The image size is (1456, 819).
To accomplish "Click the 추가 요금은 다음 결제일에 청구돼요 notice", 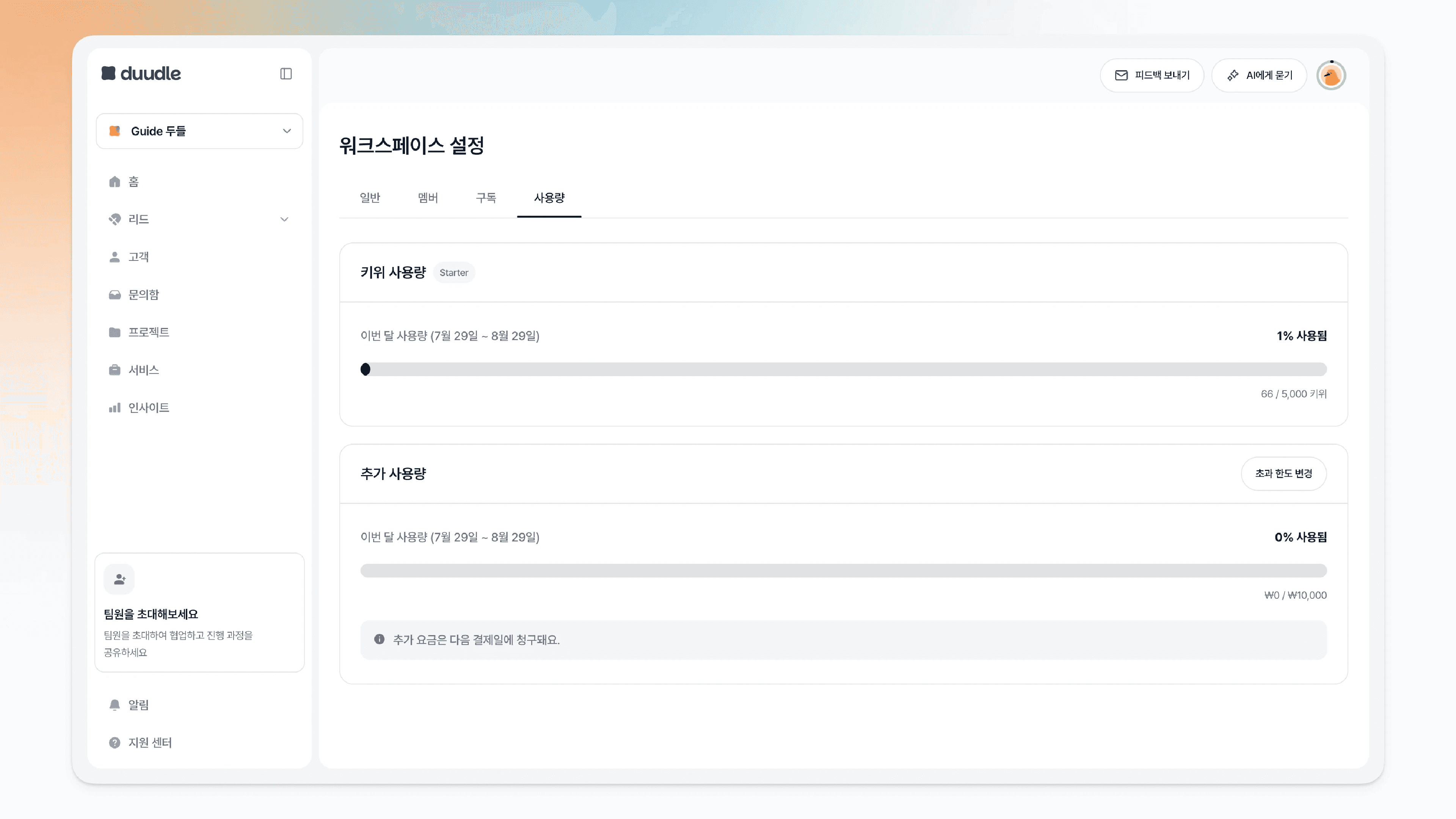I will pyautogui.click(x=843, y=640).
